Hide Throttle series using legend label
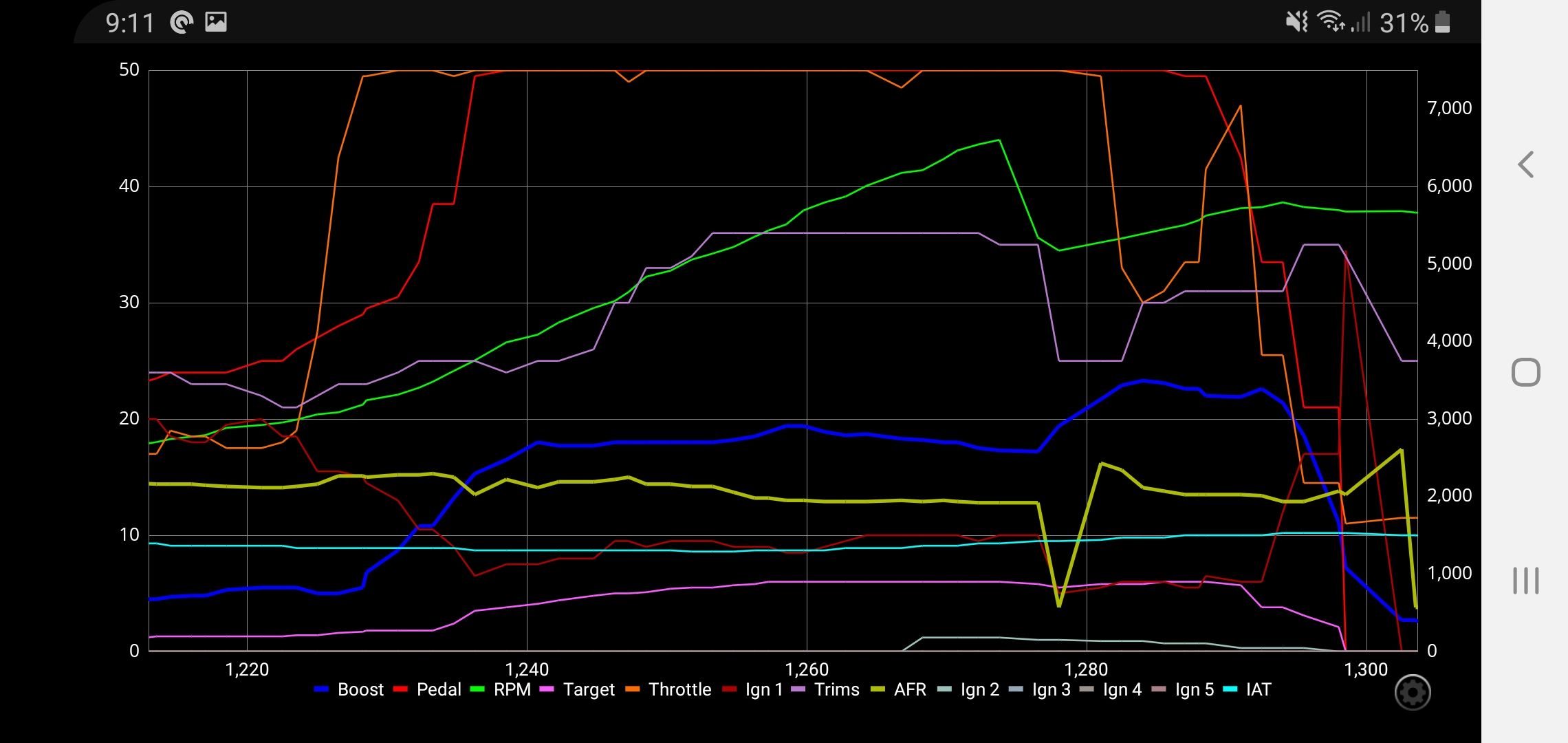Viewport: 1568px width, 743px height. pyautogui.click(x=679, y=689)
